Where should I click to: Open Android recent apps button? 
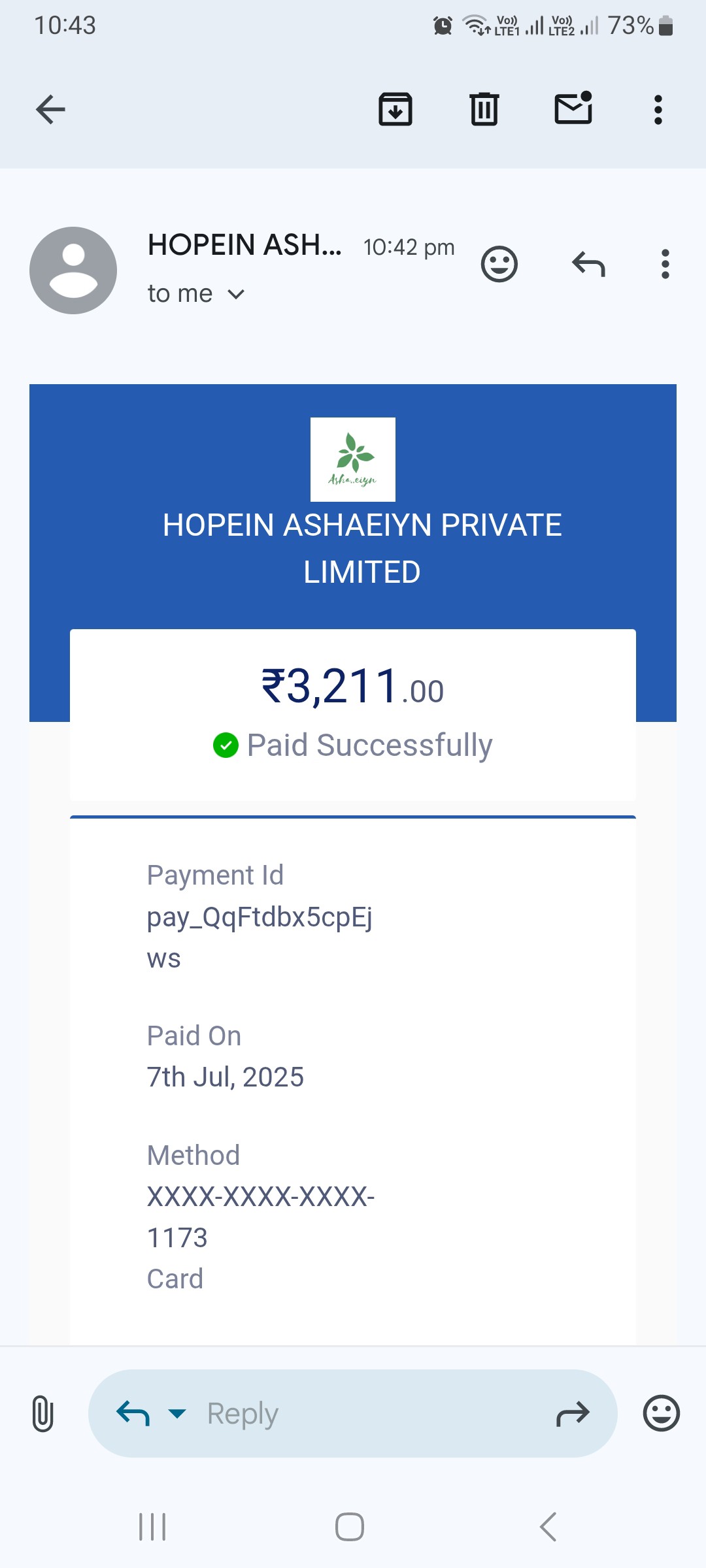tap(152, 1527)
